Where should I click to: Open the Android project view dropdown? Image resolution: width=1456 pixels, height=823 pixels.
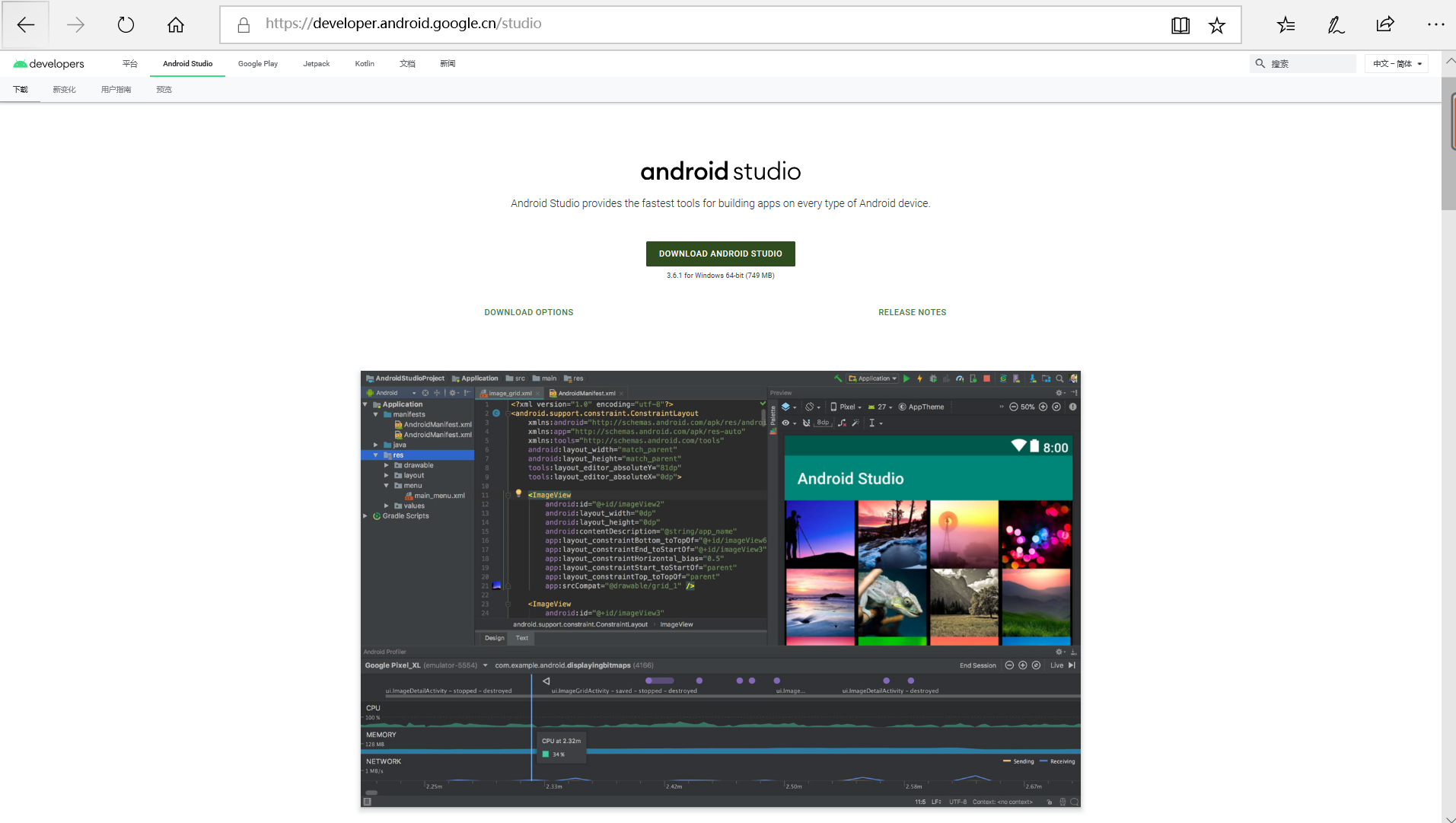coord(391,393)
